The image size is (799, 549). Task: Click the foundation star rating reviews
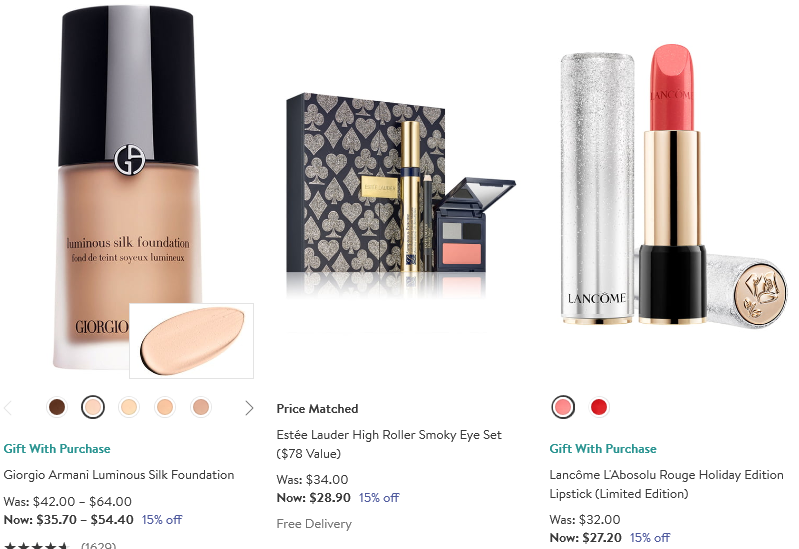(x=60, y=545)
